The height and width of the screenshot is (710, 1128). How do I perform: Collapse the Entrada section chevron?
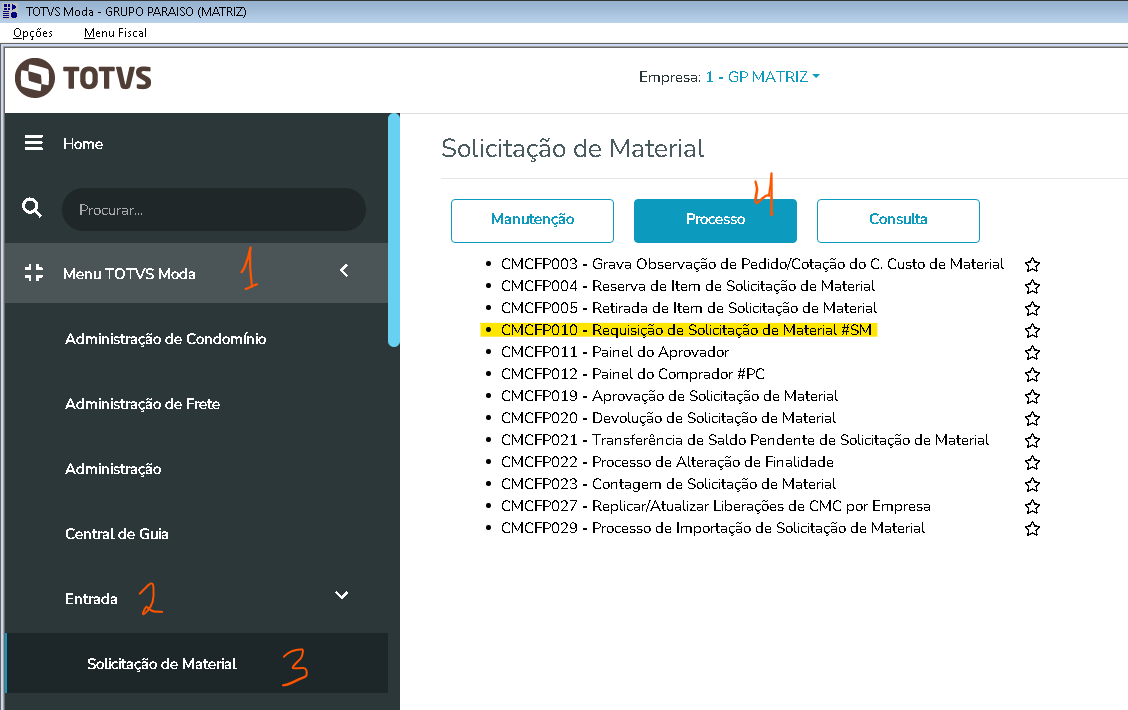342,596
